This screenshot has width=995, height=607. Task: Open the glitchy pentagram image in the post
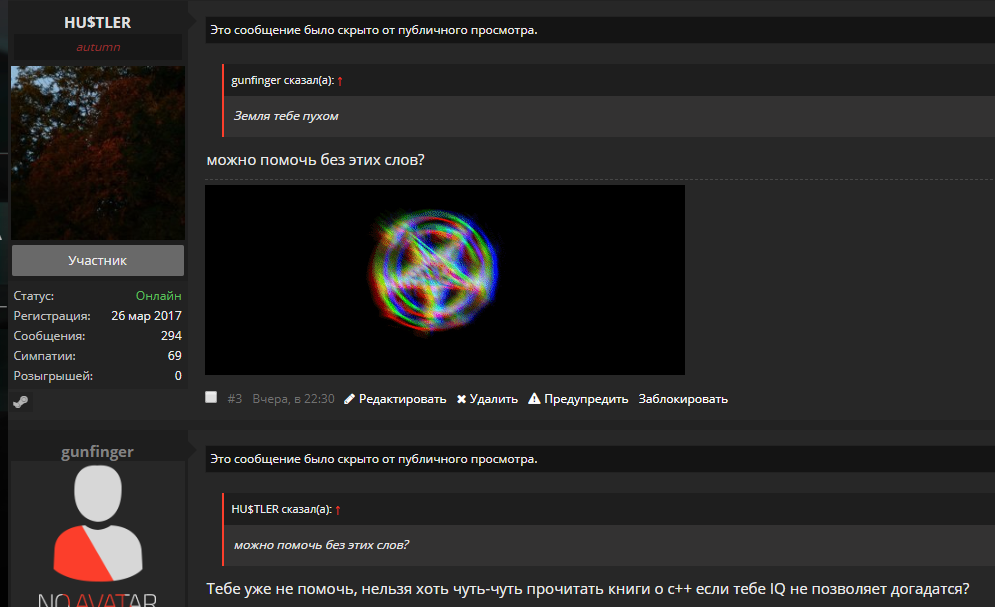click(445, 280)
